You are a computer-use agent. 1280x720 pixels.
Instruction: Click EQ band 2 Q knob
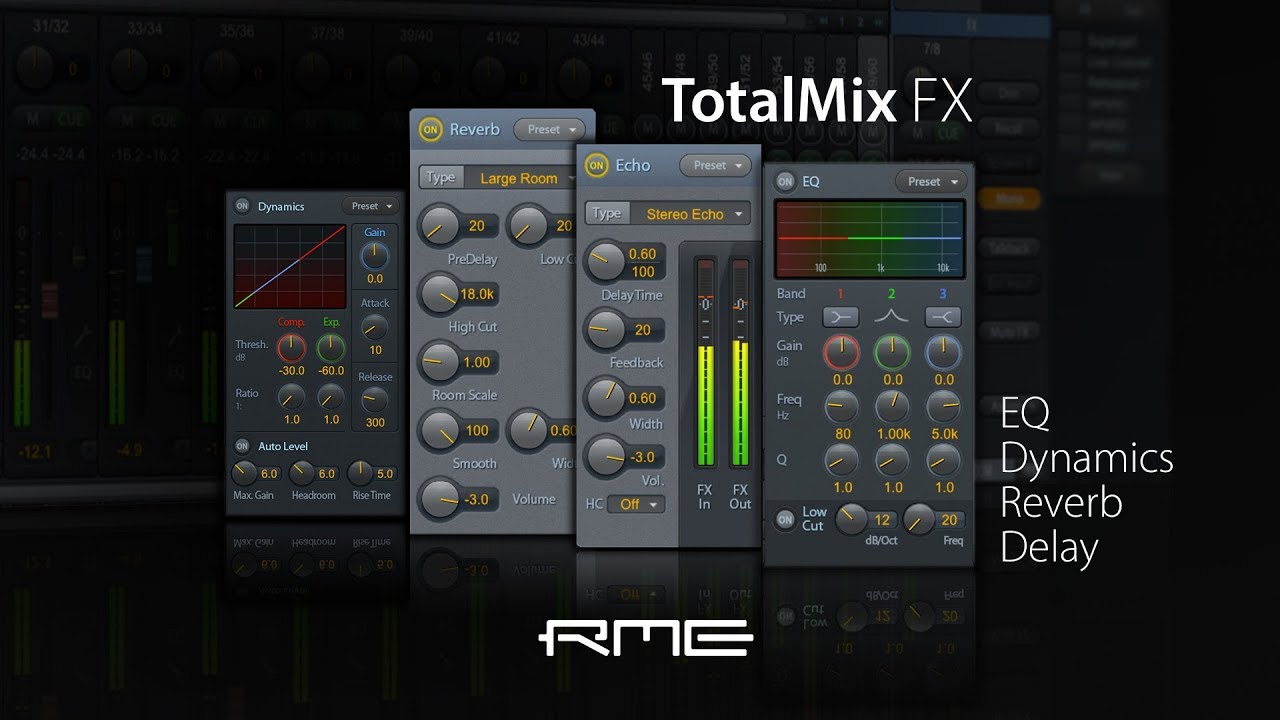(x=892, y=460)
